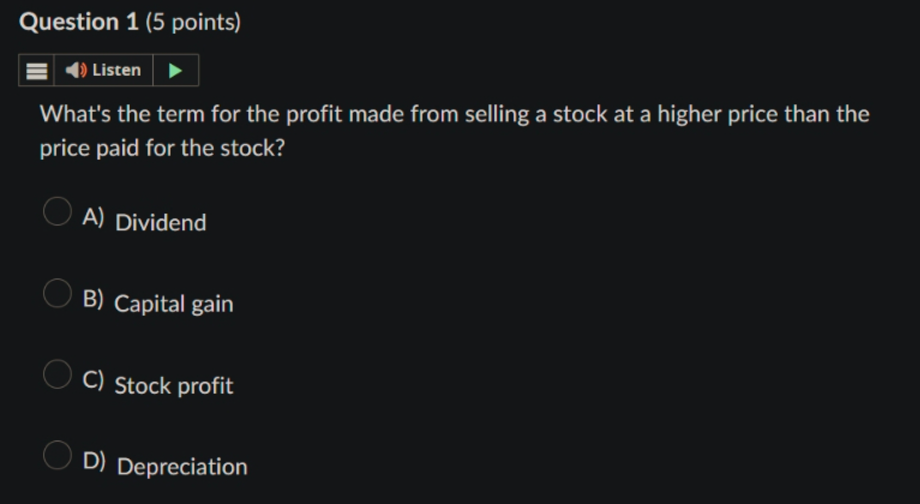Pick the Depreciation radio button
Viewport: 920px width, 504px height.
[58, 455]
